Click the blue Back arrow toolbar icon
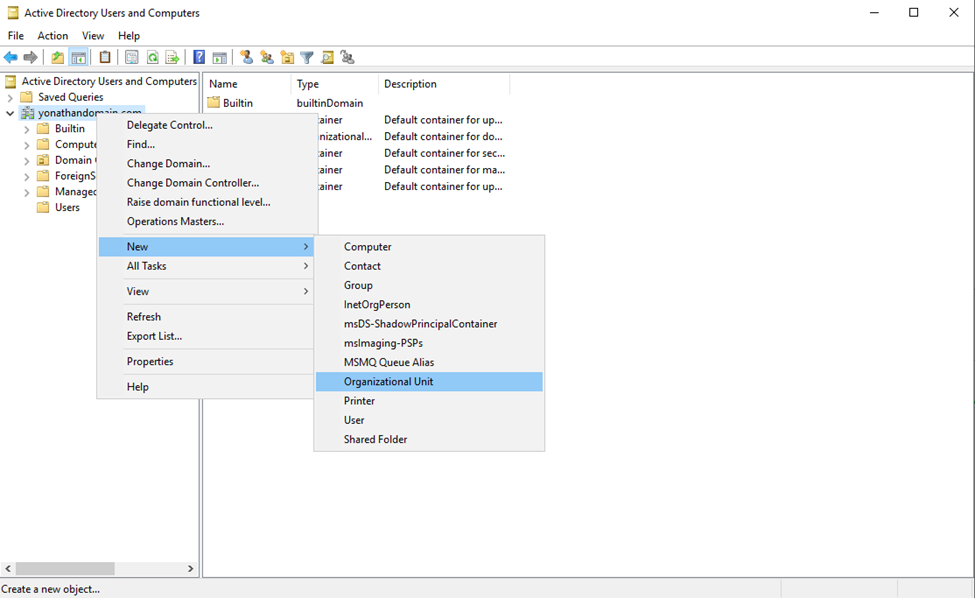The image size is (975, 598). 11,58
